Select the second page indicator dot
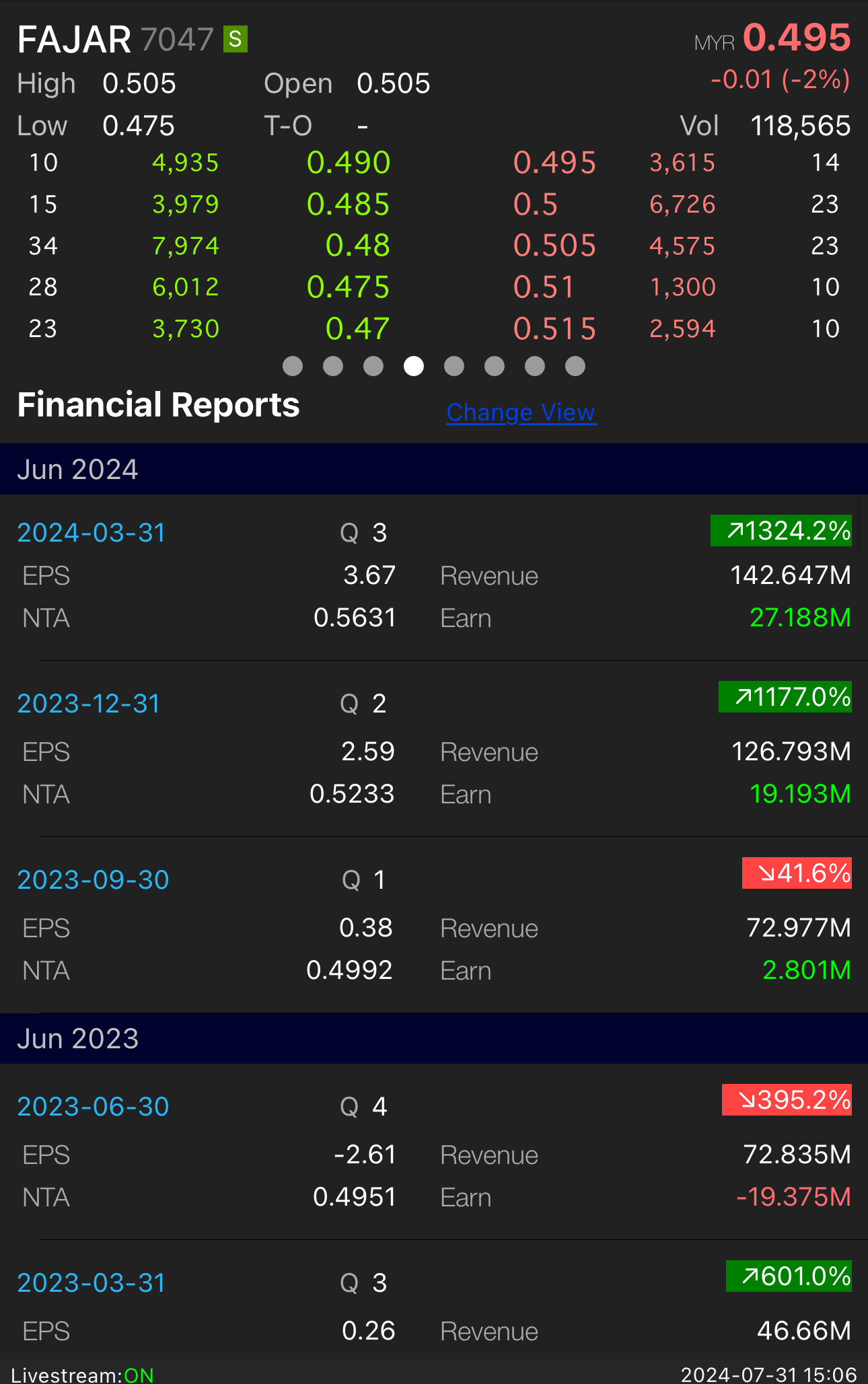This screenshot has width=868, height=1384. pos(333,366)
